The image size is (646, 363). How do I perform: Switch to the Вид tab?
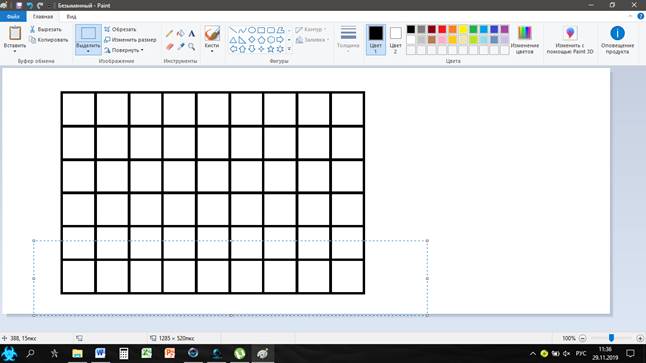point(71,16)
